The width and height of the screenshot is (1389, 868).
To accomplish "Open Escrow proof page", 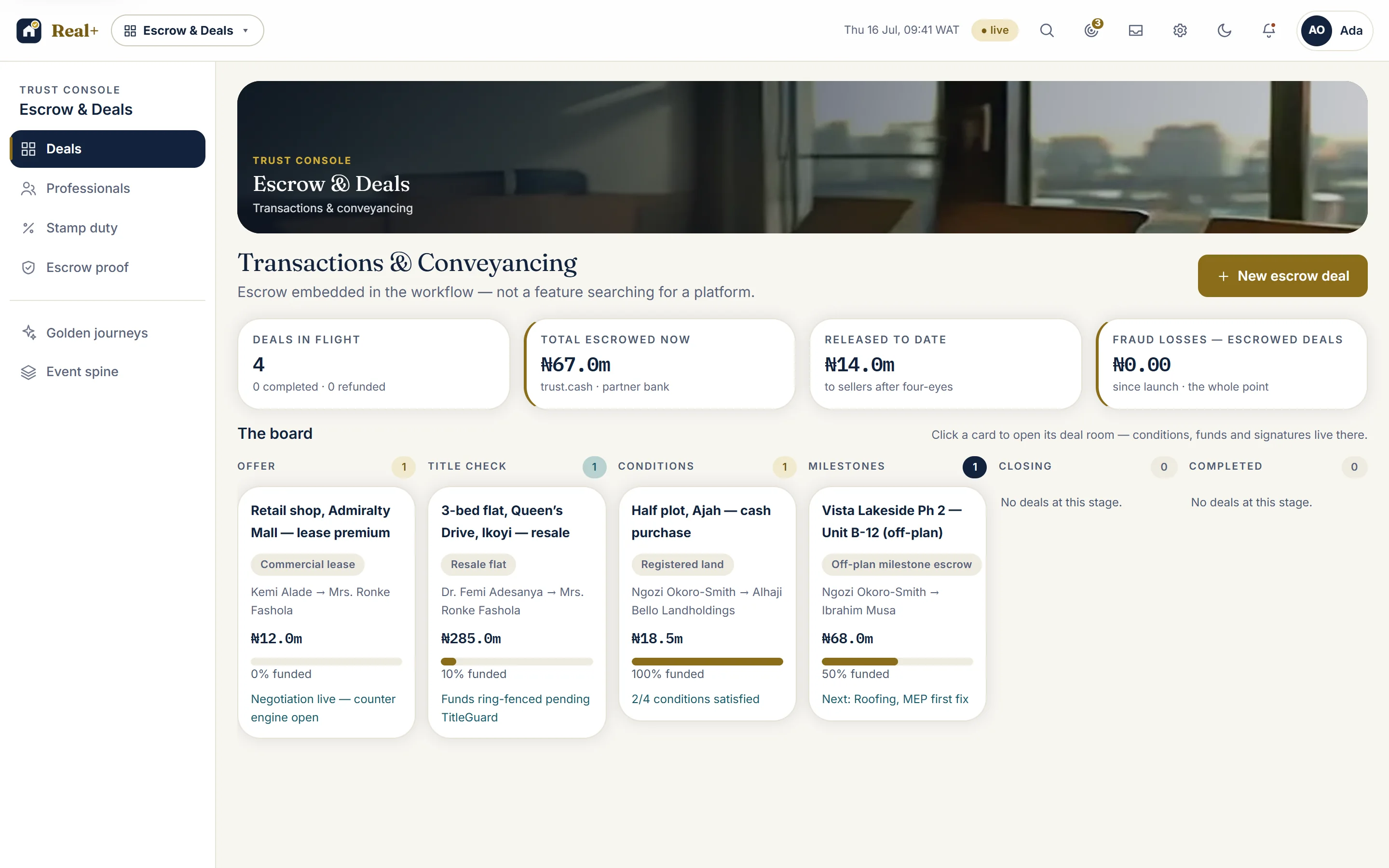I will pyautogui.click(x=108, y=268).
